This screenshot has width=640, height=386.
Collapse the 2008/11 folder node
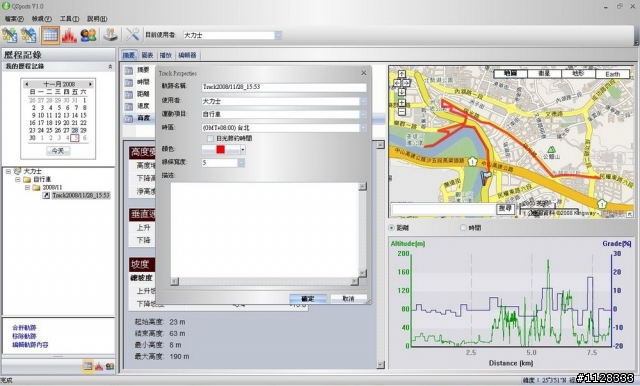27,188
